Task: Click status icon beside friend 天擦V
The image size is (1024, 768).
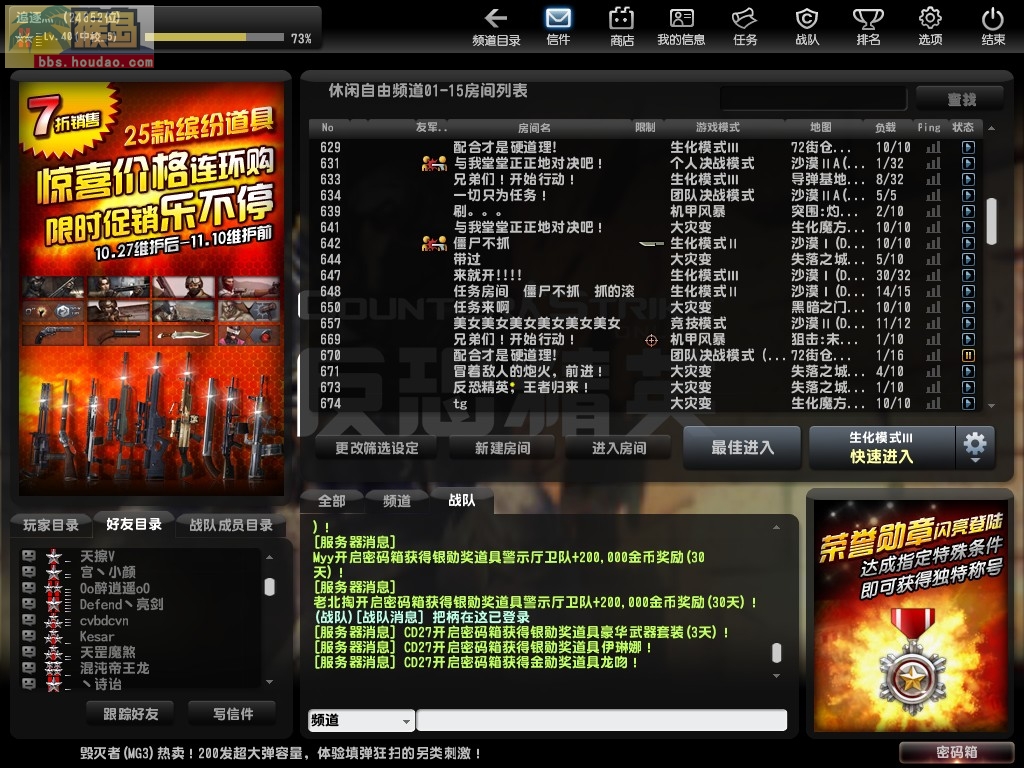Action: 28,556
